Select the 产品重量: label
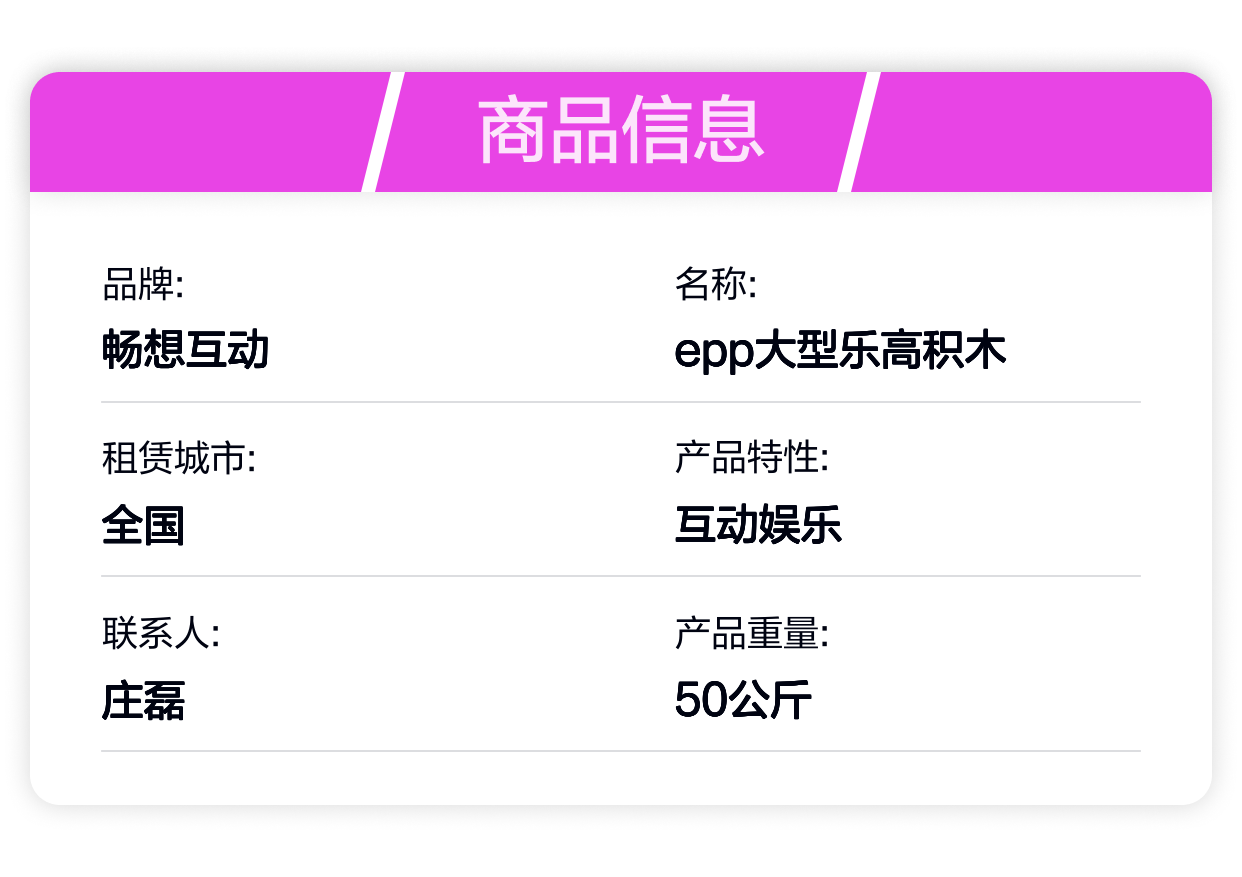The image size is (1242, 877). [752, 633]
